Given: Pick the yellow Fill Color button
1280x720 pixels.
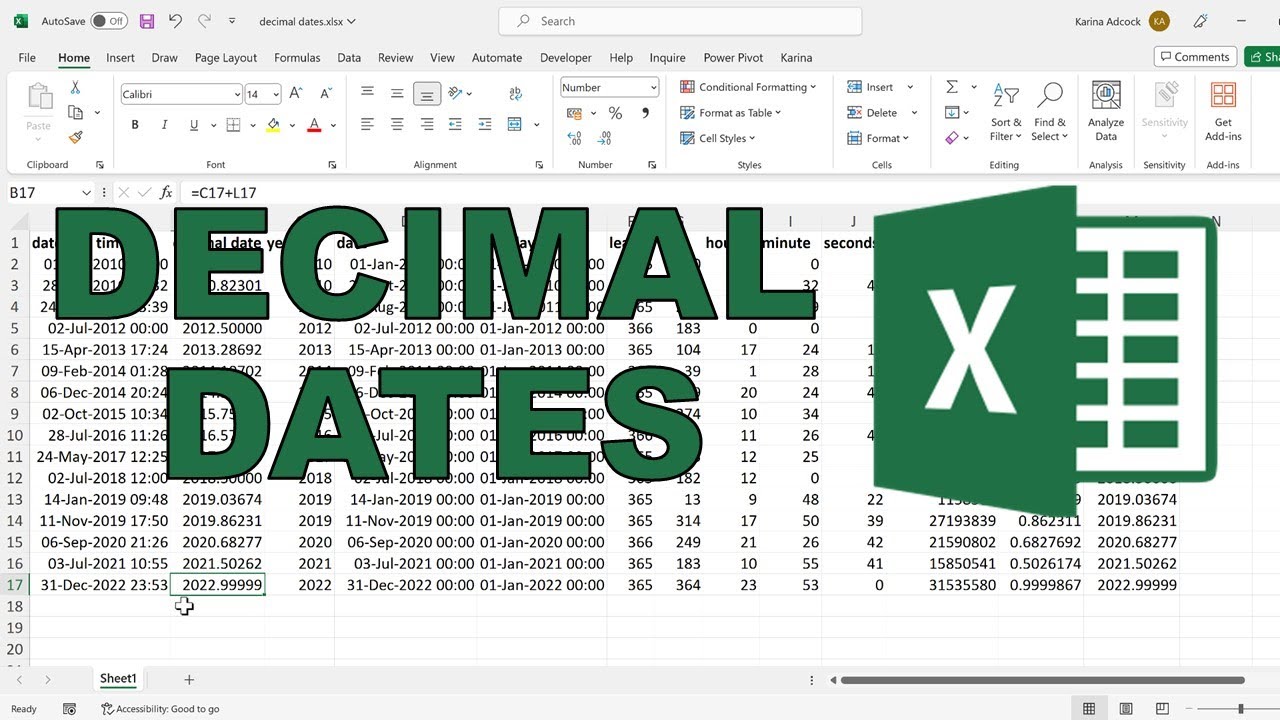Looking at the screenshot, I should click(273, 125).
